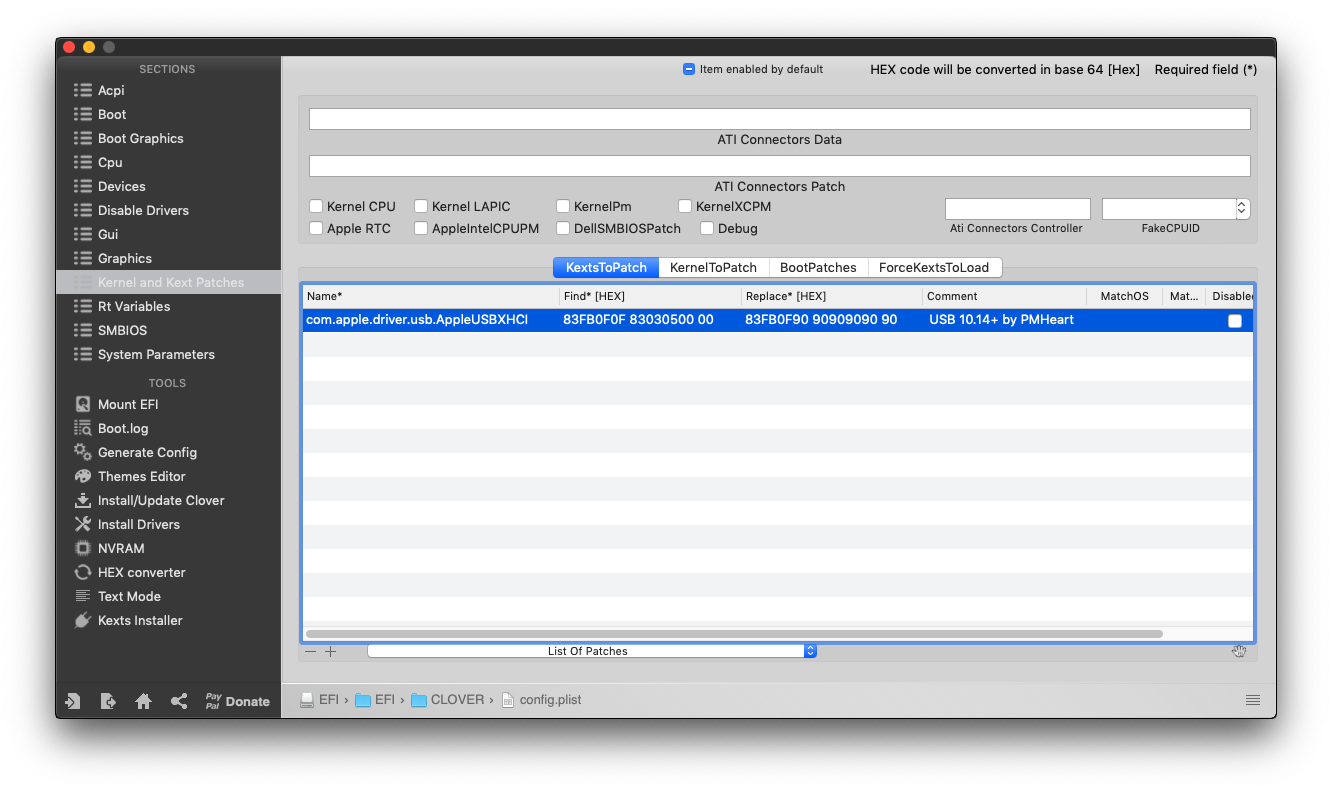Toggle the Debug checkbox

707,228
